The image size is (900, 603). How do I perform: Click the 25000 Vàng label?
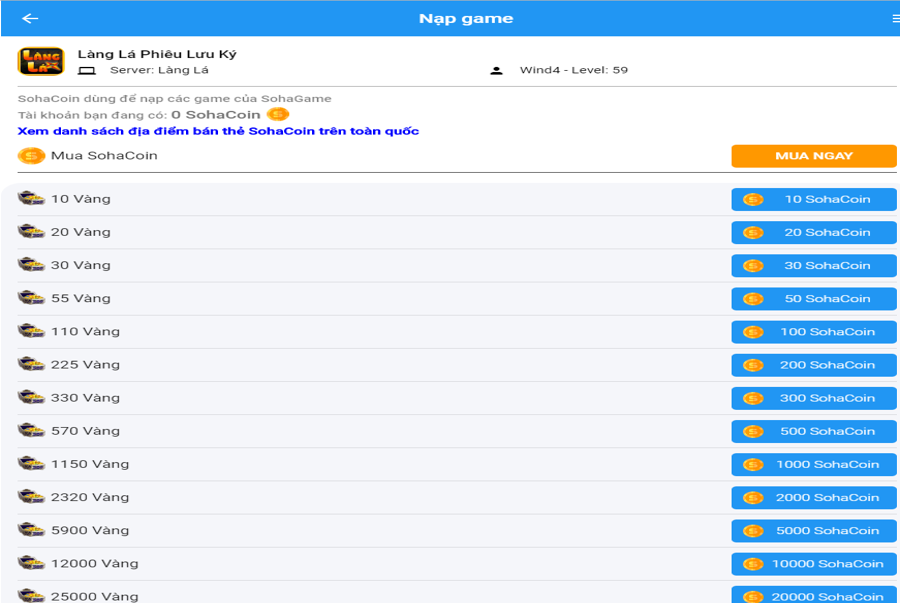click(95, 597)
